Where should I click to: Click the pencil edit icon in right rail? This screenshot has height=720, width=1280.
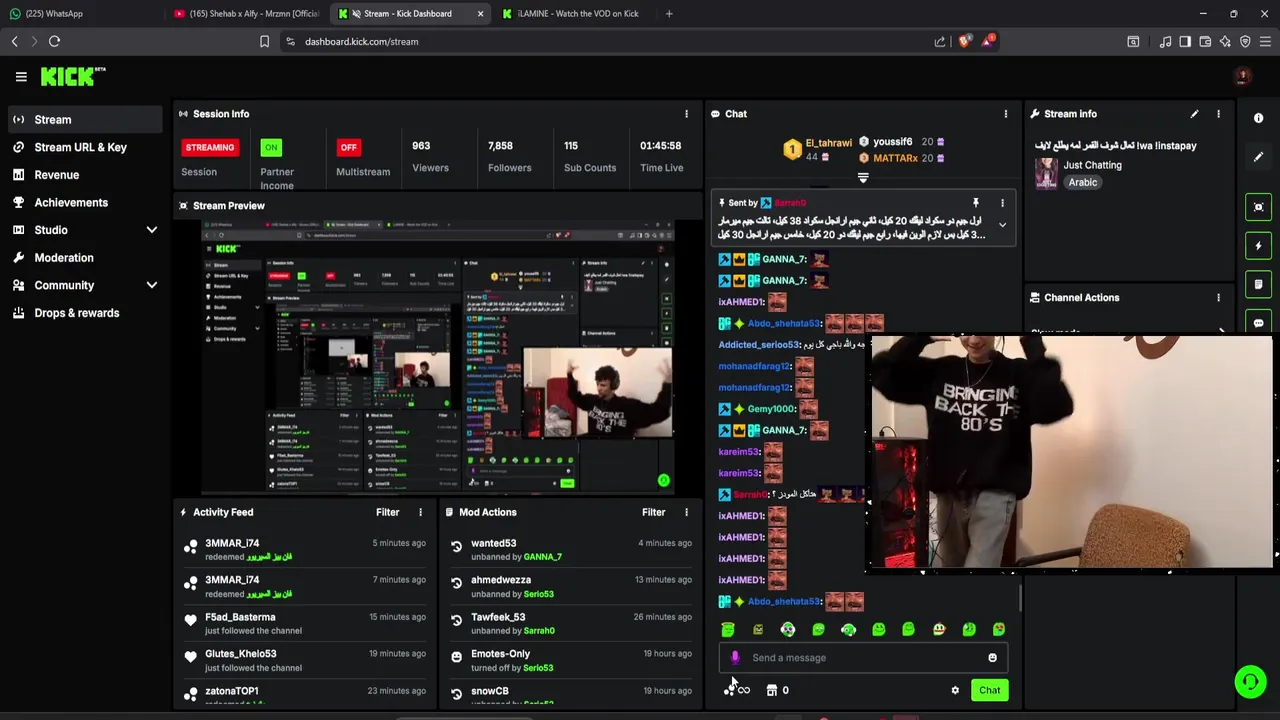pyautogui.click(x=1259, y=157)
